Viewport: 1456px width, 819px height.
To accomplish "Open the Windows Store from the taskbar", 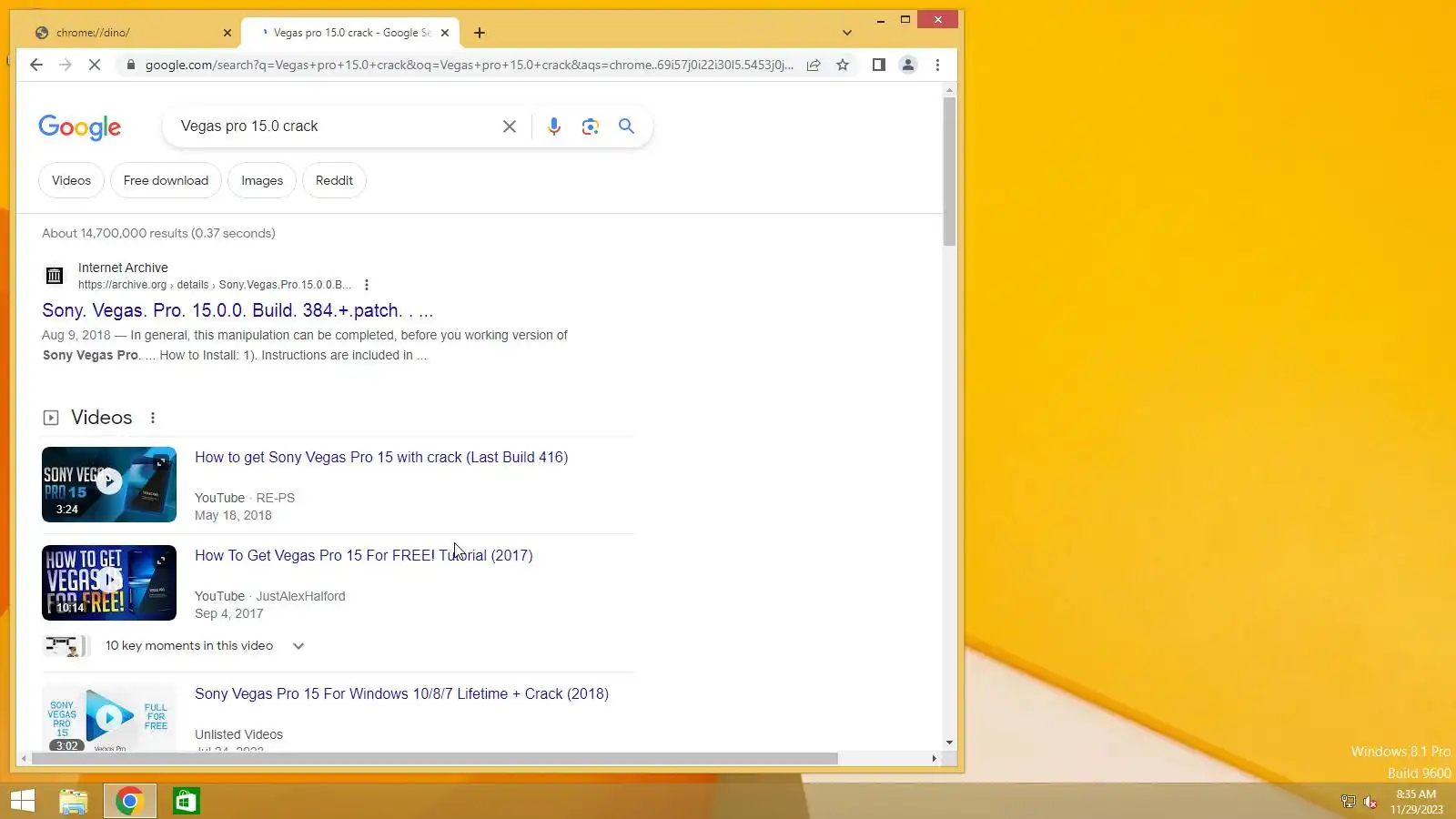I will point(187,801).
